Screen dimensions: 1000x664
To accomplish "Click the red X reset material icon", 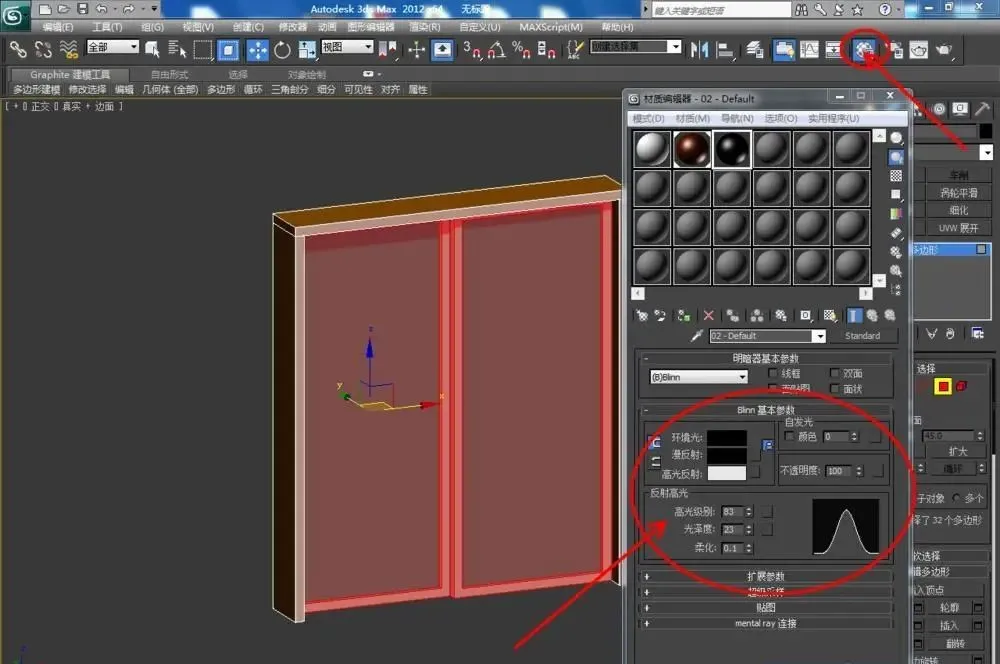I will [709, 315].
